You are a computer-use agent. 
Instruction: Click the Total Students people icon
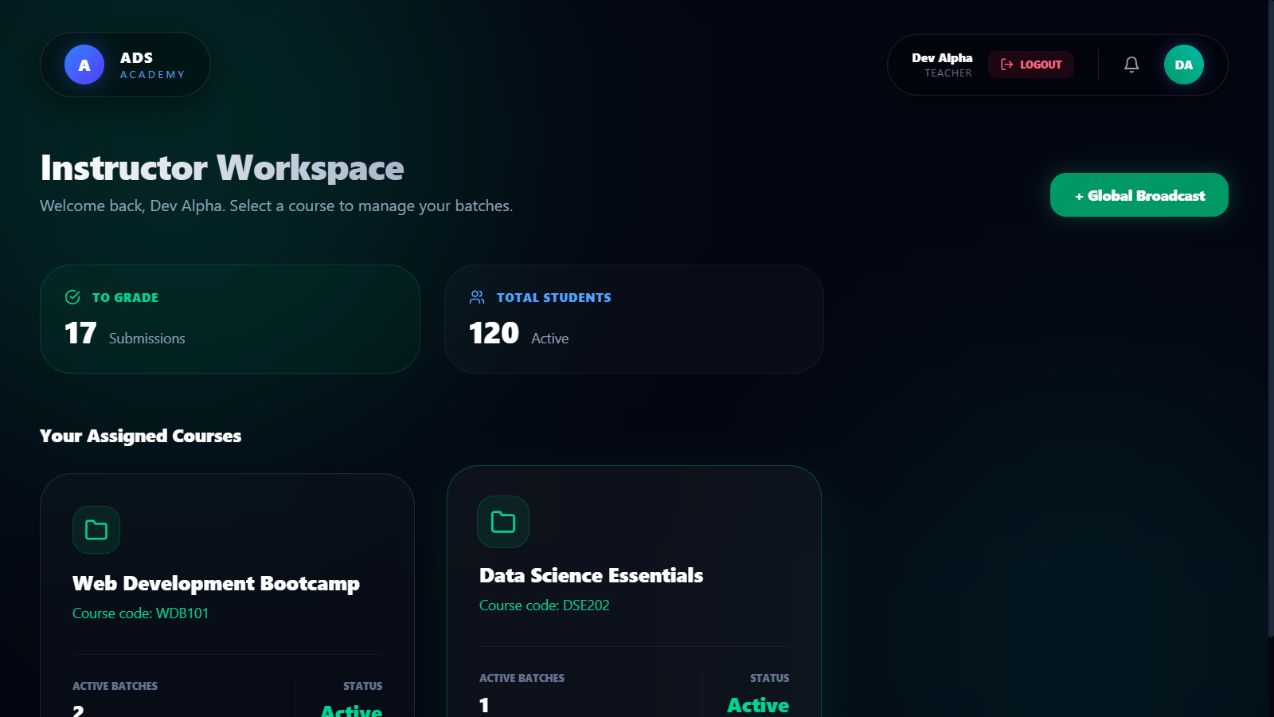(477, 297)
